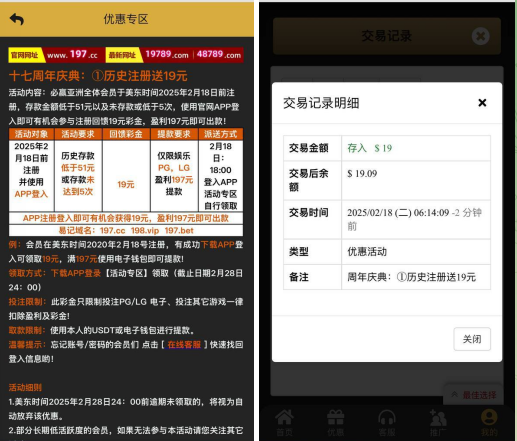Screen dimensions: 517x441
Task: Click the 48789.com address in banner
Action: 219,54
